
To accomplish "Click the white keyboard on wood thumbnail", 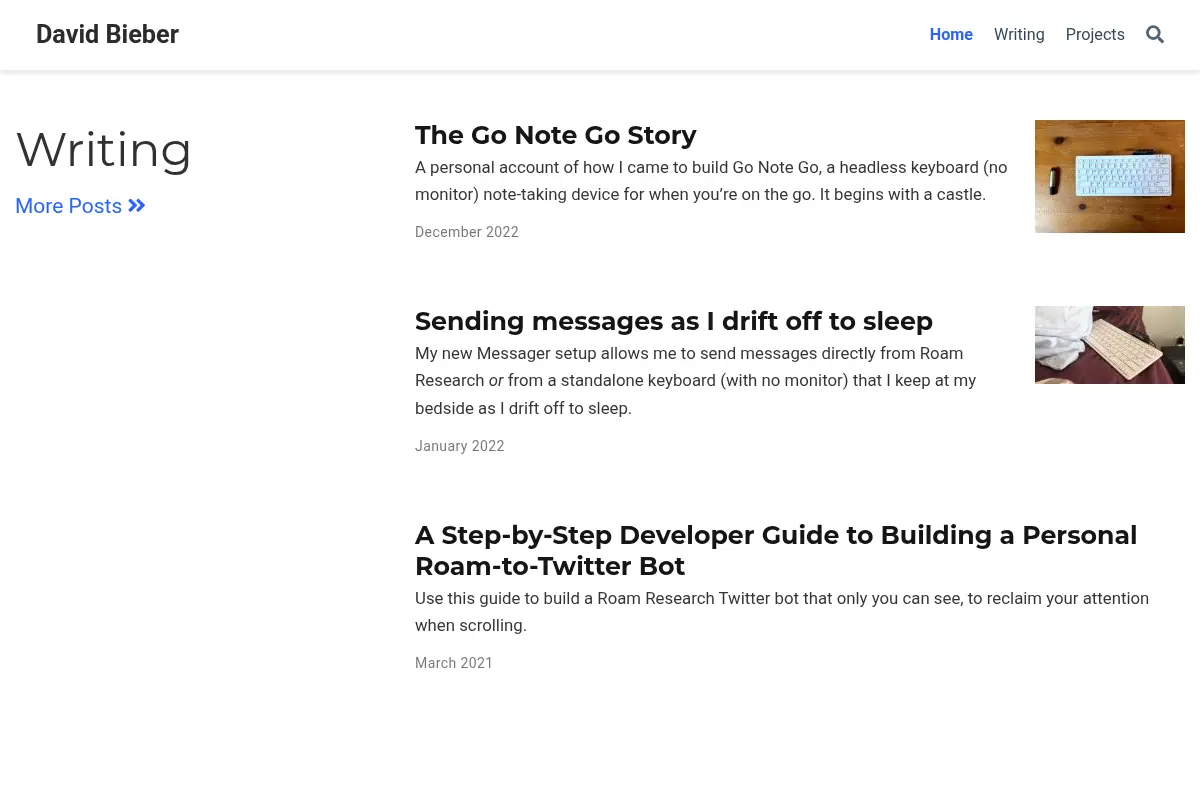I will (x=1110, y=177).
